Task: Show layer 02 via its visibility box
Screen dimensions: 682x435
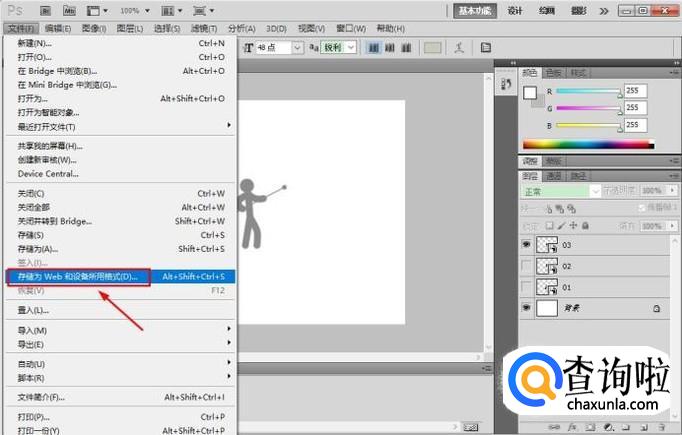Action: pos(527,266)
